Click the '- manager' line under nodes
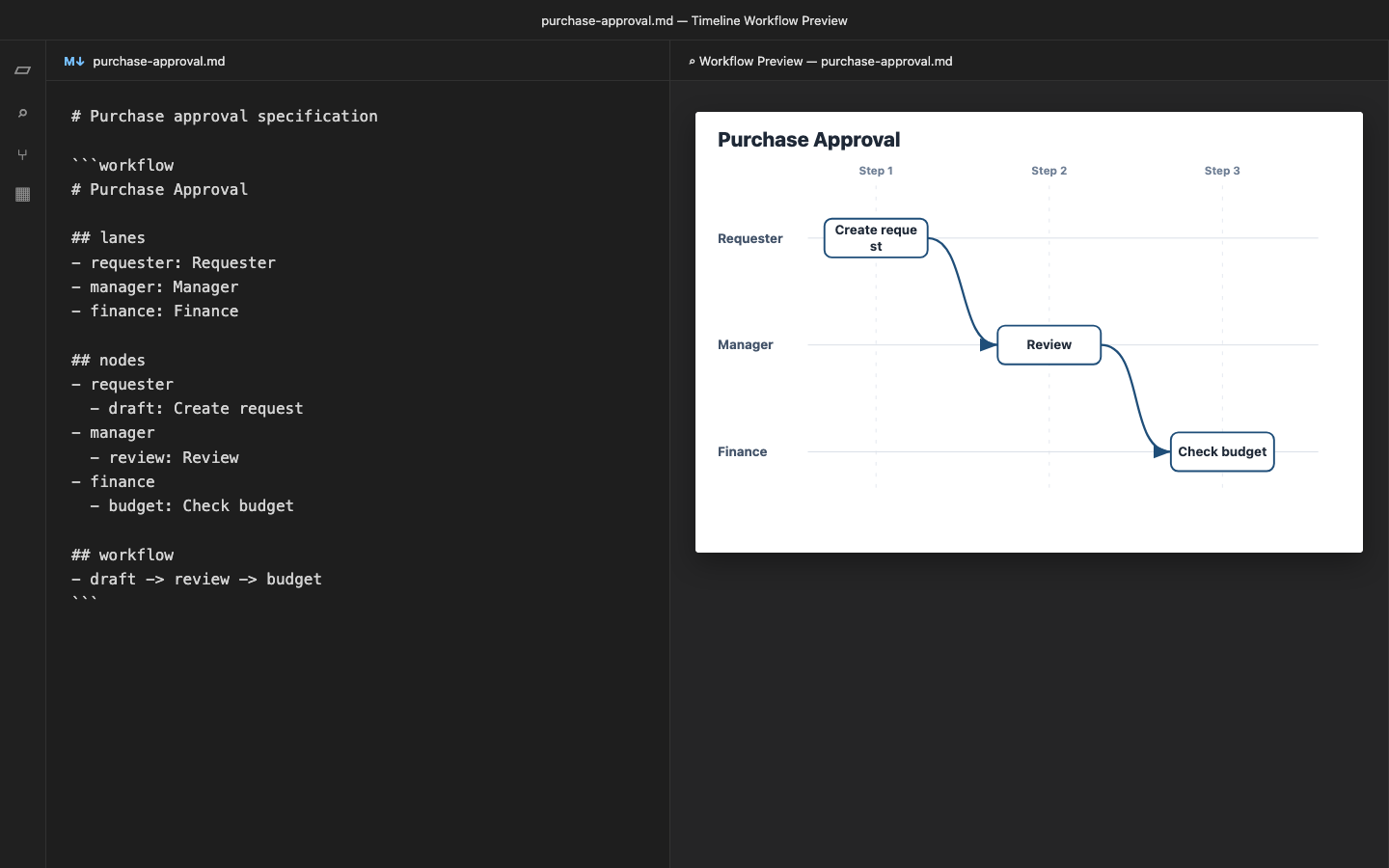Image resolution: width=1389 pixels, height=868 pixels. click(x=113, y=432)
